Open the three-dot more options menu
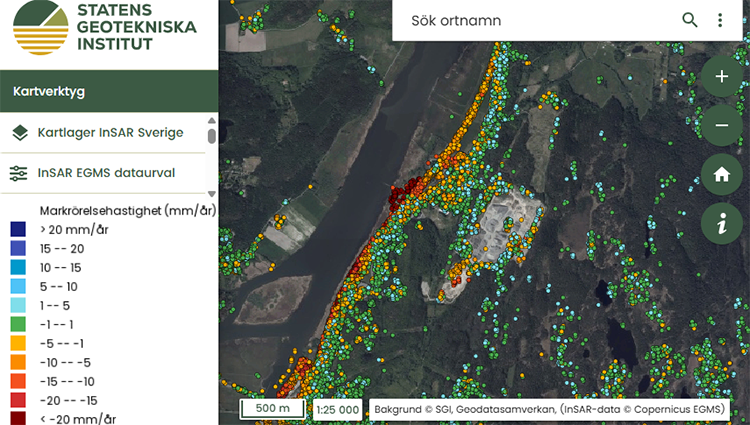This screenshot has width=750, height=425. point(720,20)
